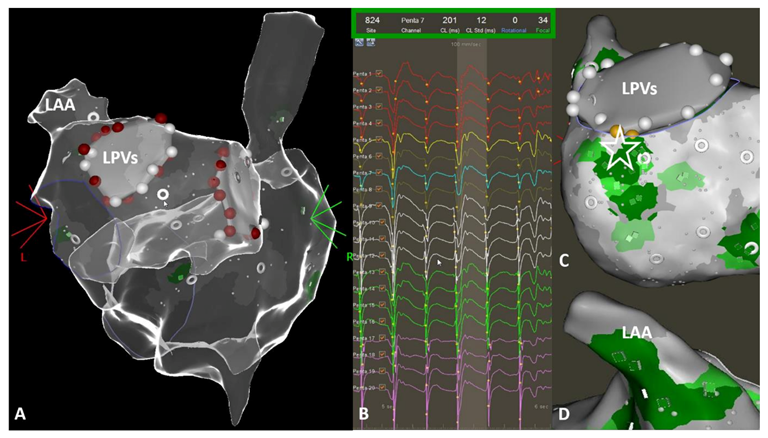The width and height of the screenshot is (768, 438).
Task: Untick the Penta 1 channel checkbox
Action: point(379,73)
